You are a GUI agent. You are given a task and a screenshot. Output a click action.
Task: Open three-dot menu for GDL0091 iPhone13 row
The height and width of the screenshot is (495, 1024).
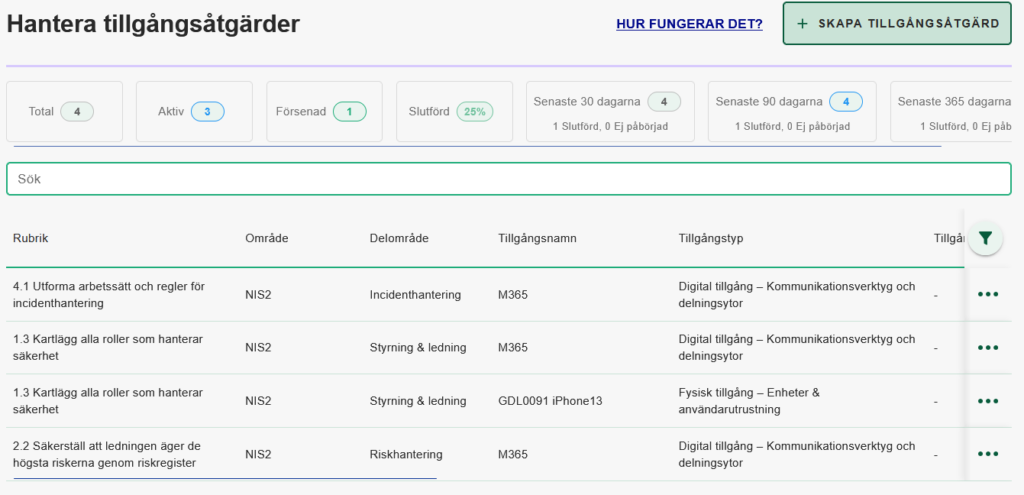[x=988, y=401]
